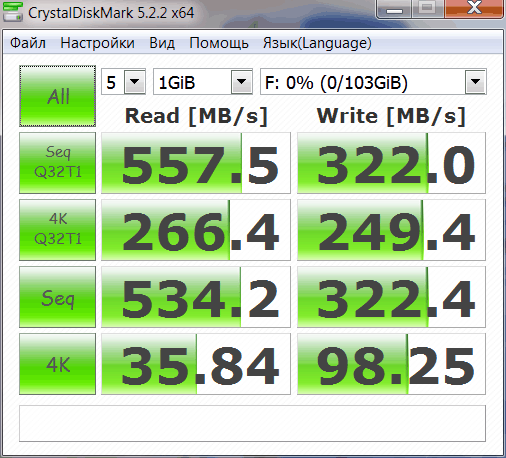506x458 pixels.
Task: Run the plain 4K test button
Action: (x=57, y=364)
